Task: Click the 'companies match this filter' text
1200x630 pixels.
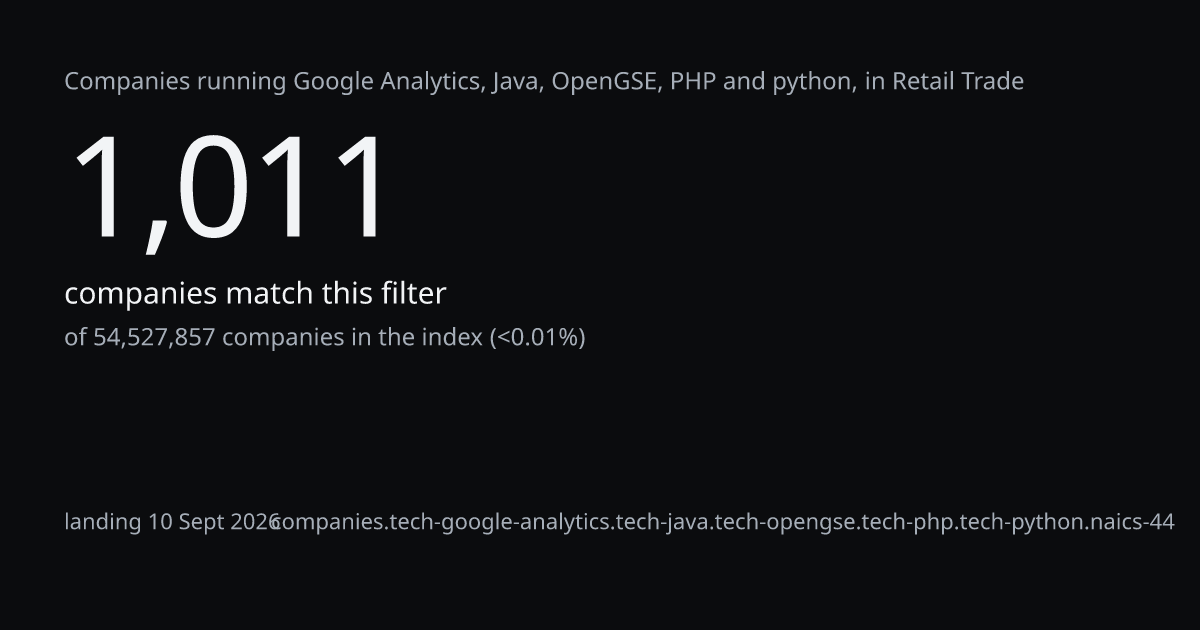Action: point(255,293)
